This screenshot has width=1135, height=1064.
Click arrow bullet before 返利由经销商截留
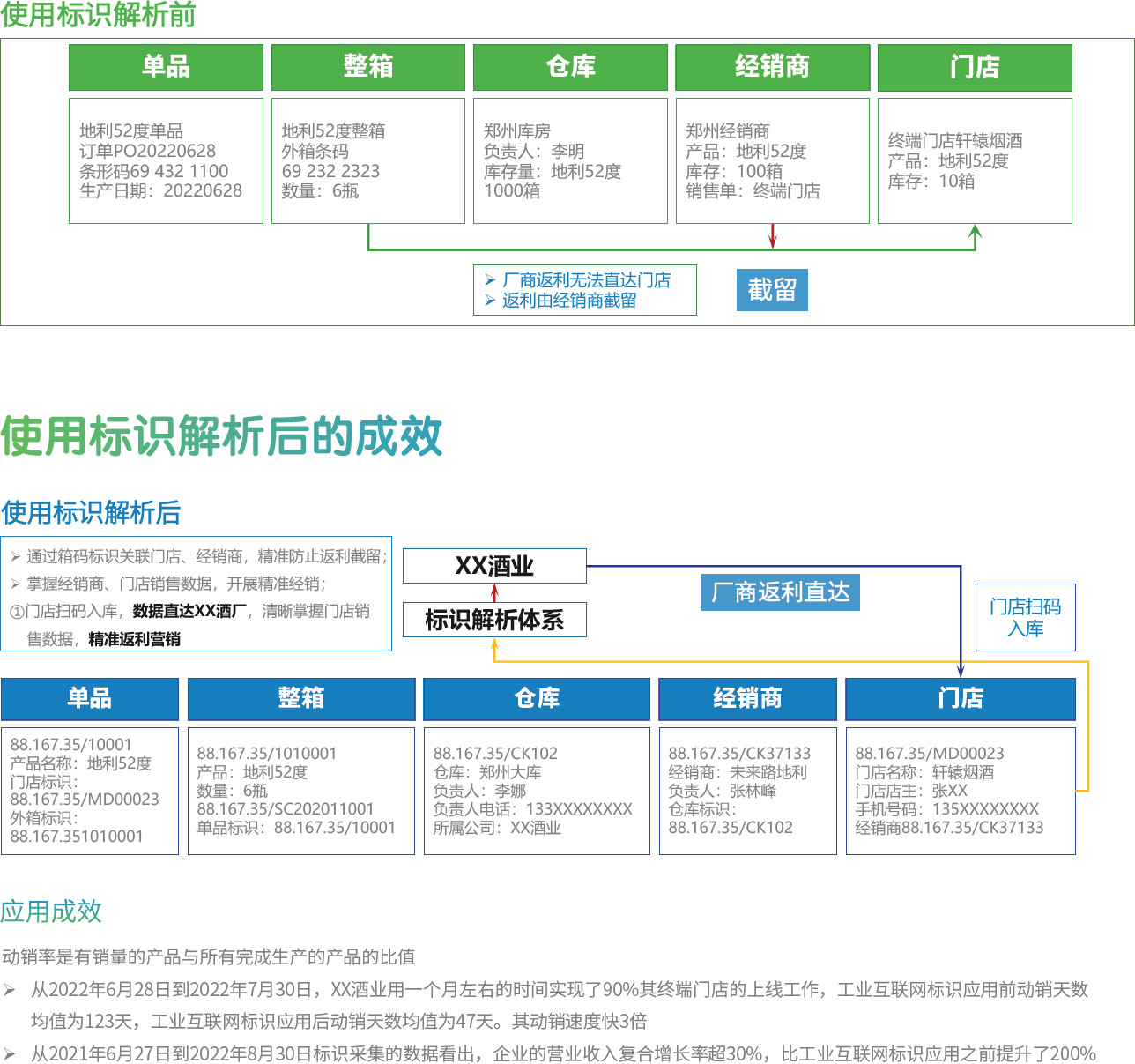(490, 301)
